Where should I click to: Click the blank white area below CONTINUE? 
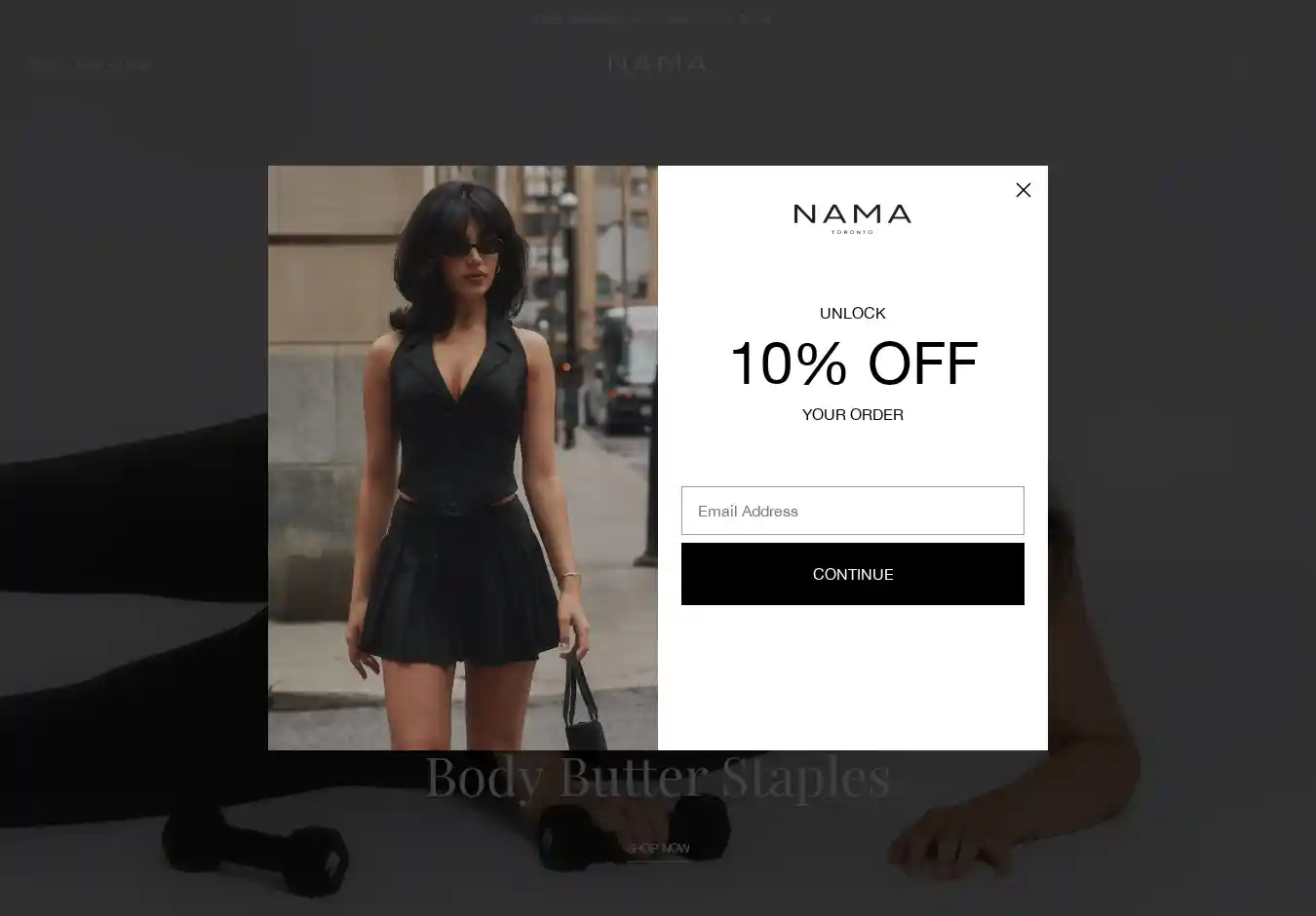point(852,677)
